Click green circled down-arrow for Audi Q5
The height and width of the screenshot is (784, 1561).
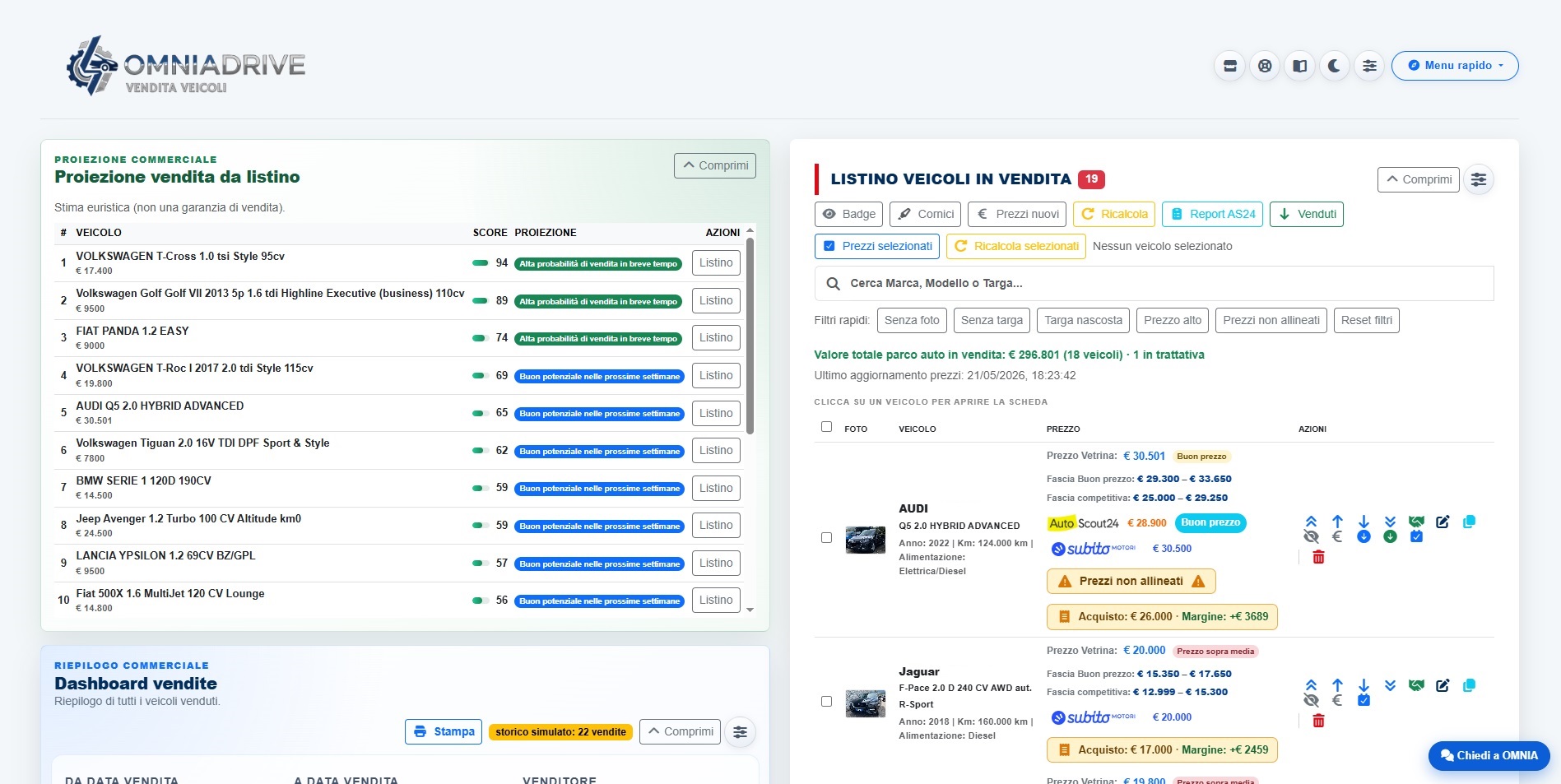pos(1390,537)
